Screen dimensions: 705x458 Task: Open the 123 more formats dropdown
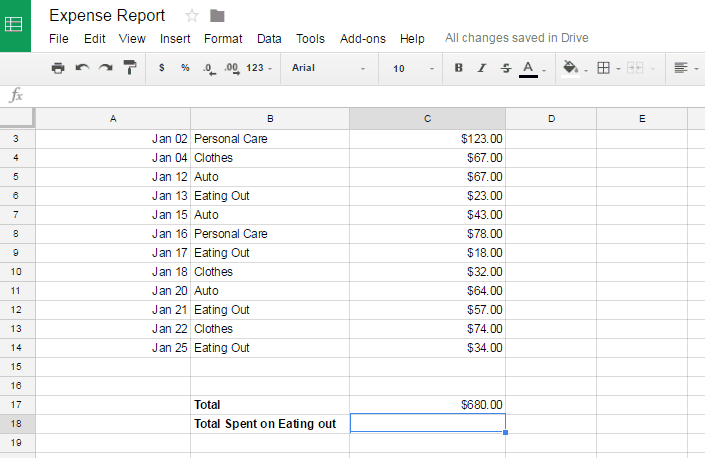[x=259, y=68]
